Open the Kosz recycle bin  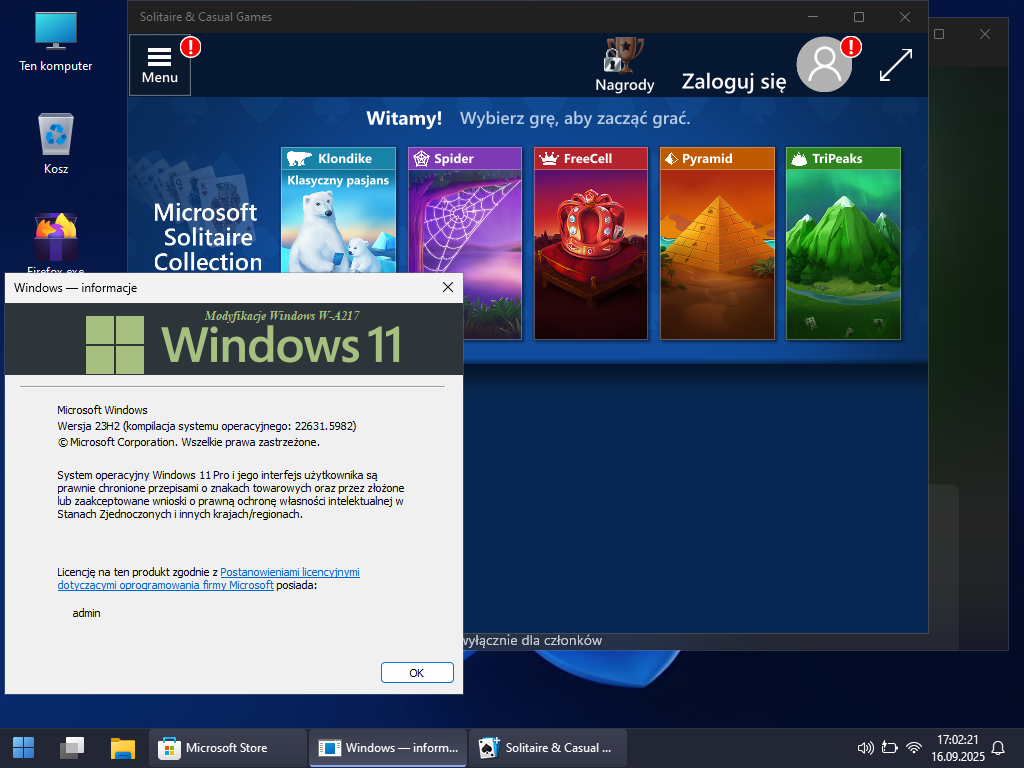56,144
